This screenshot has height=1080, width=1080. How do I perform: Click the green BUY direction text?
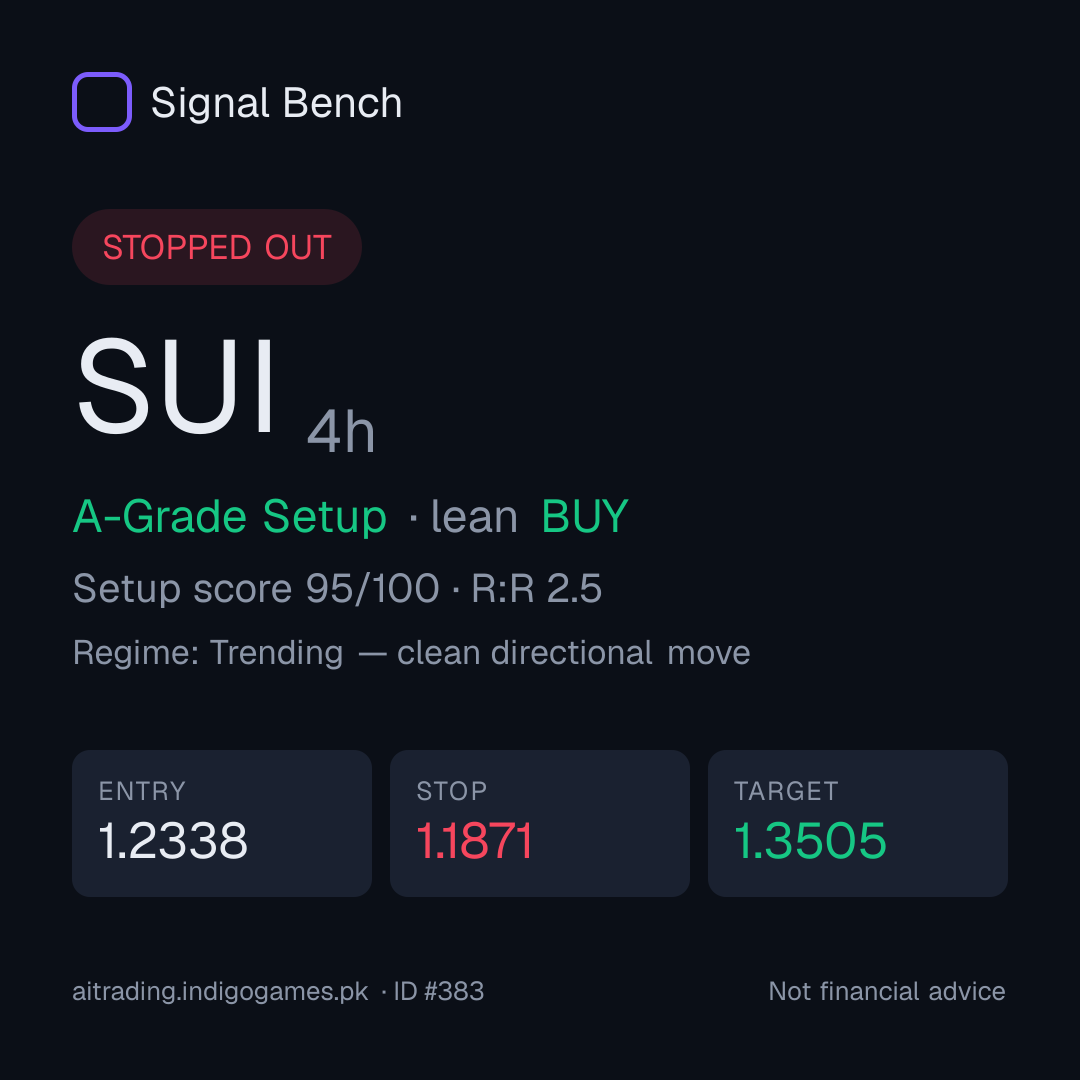coord(585,516)
